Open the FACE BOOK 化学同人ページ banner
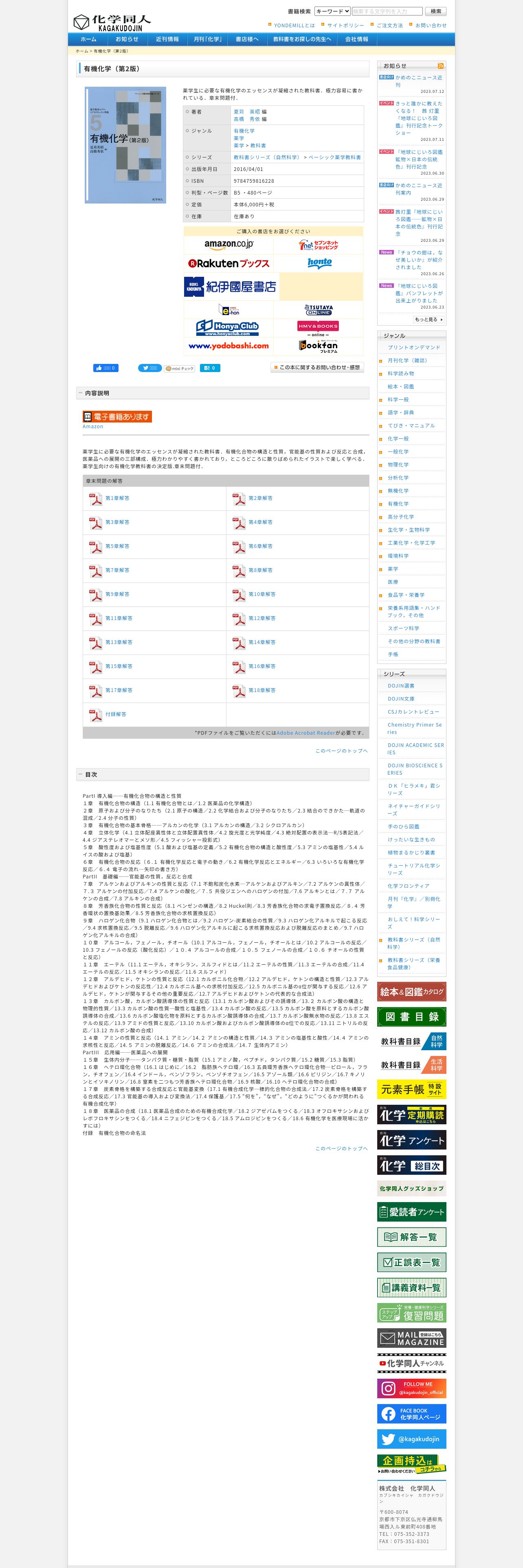The width and height of the screenshot is (523, 1568). [x=411, y=1414]
